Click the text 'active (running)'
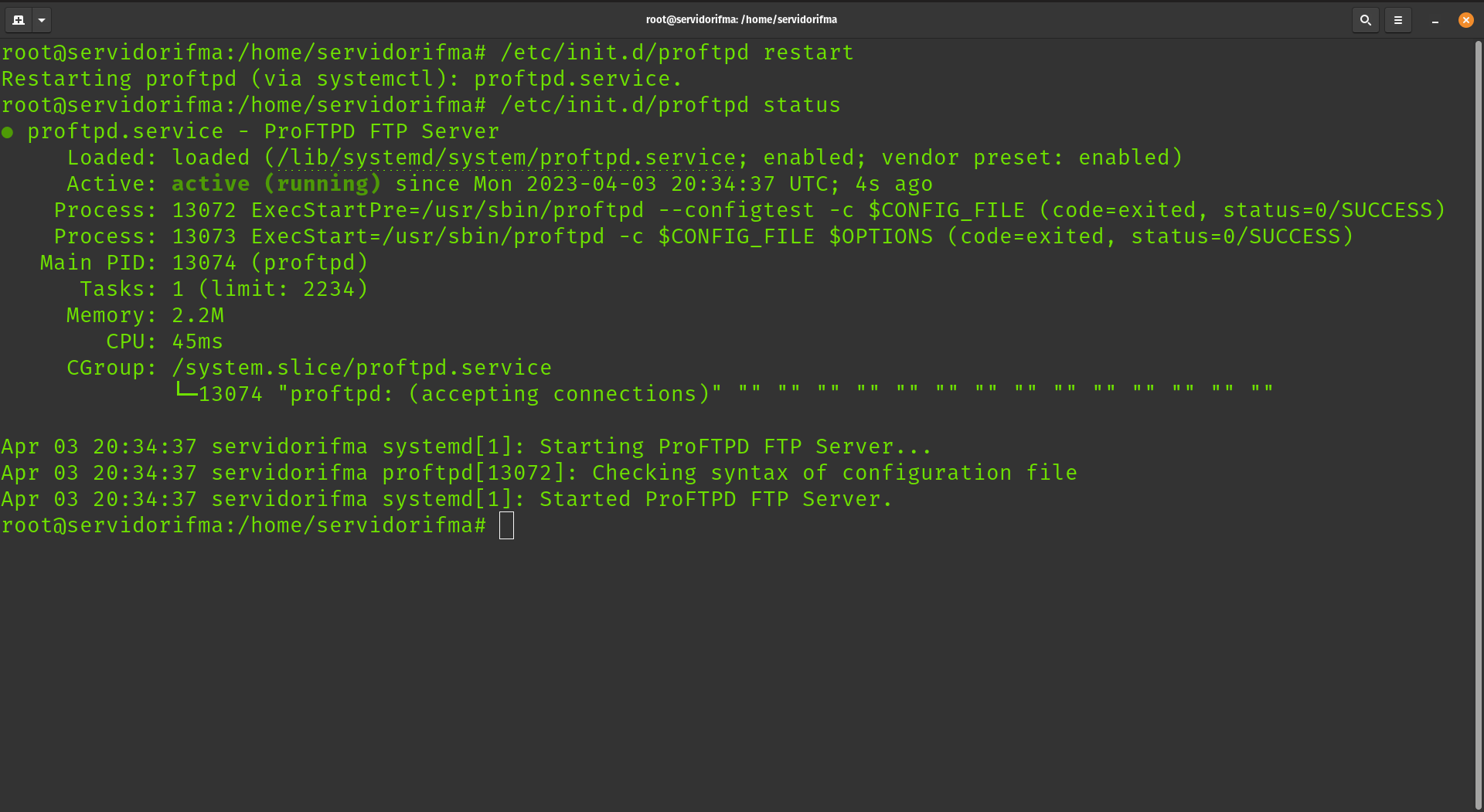 274,184
